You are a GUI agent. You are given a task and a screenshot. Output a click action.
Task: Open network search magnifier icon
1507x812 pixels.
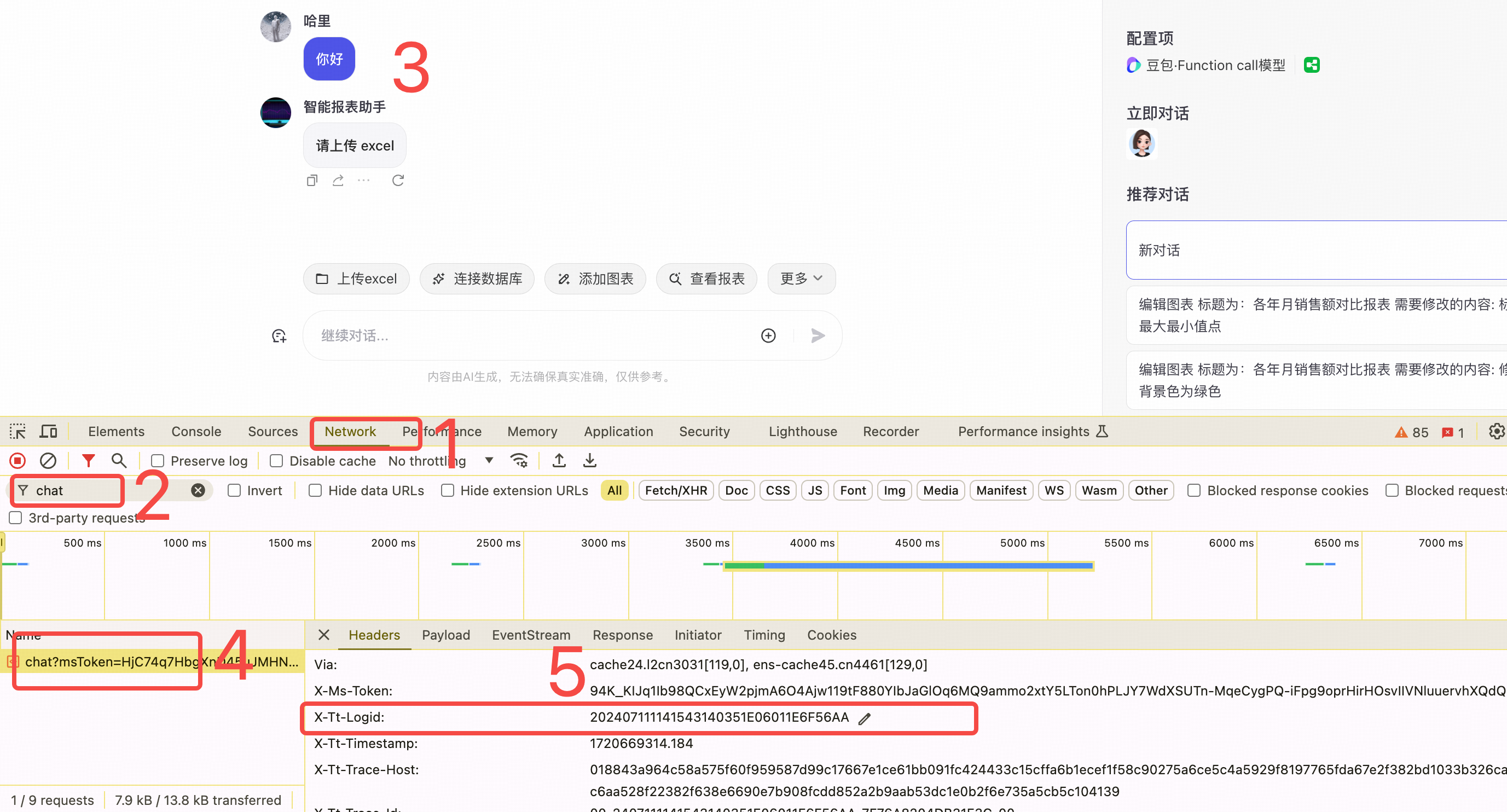[x=119, y=461]
